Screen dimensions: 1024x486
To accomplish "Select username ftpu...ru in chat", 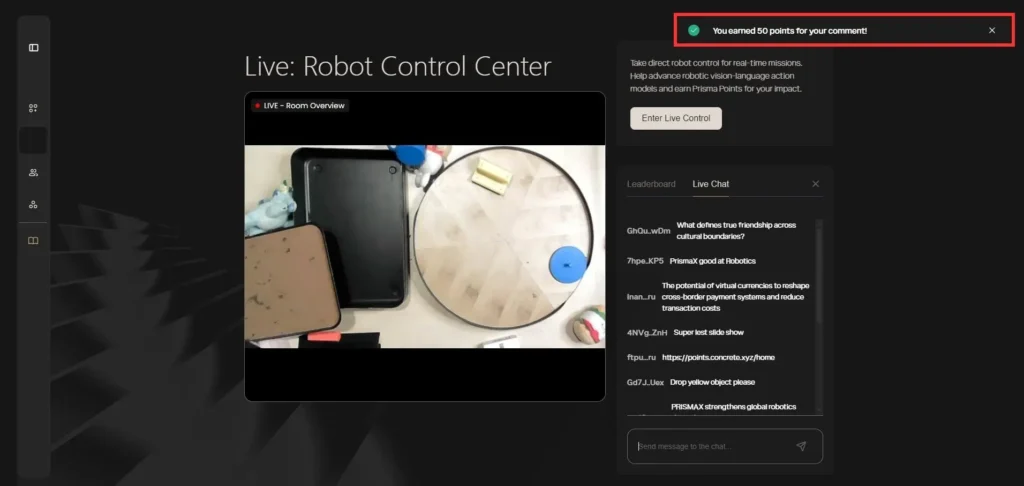I will point(641,357).
